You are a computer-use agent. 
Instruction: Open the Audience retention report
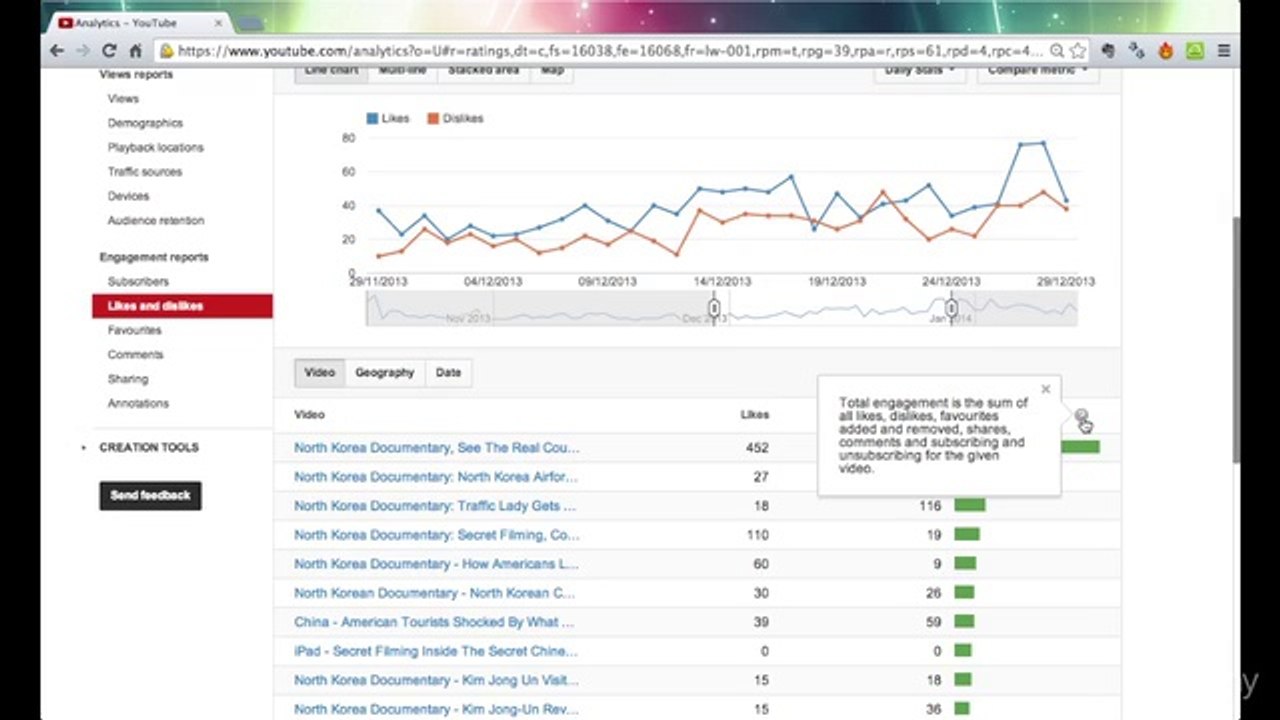coord(155,220)
